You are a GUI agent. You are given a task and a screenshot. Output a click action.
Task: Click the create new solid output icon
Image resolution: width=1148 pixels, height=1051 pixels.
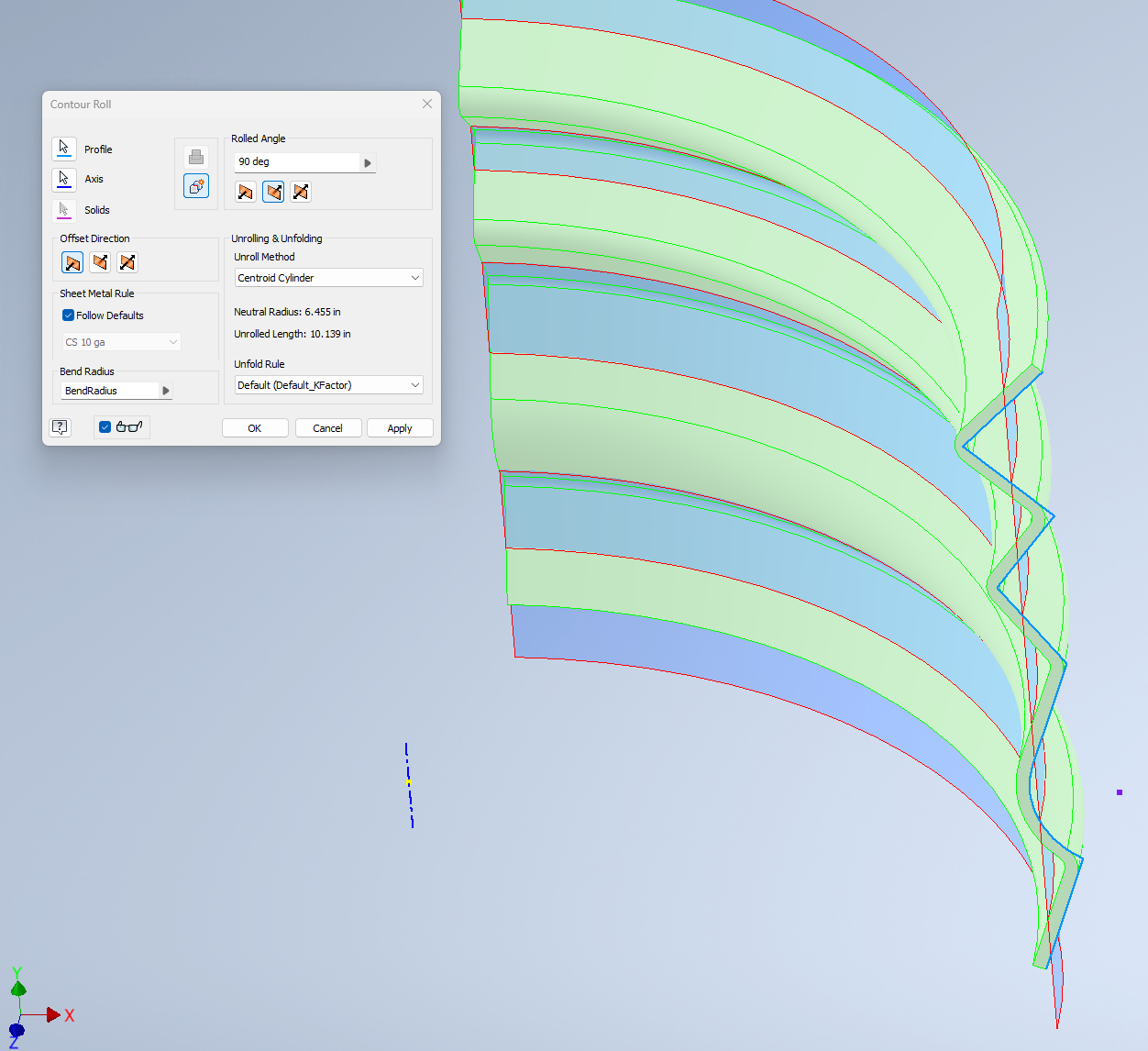coord(196,186)
